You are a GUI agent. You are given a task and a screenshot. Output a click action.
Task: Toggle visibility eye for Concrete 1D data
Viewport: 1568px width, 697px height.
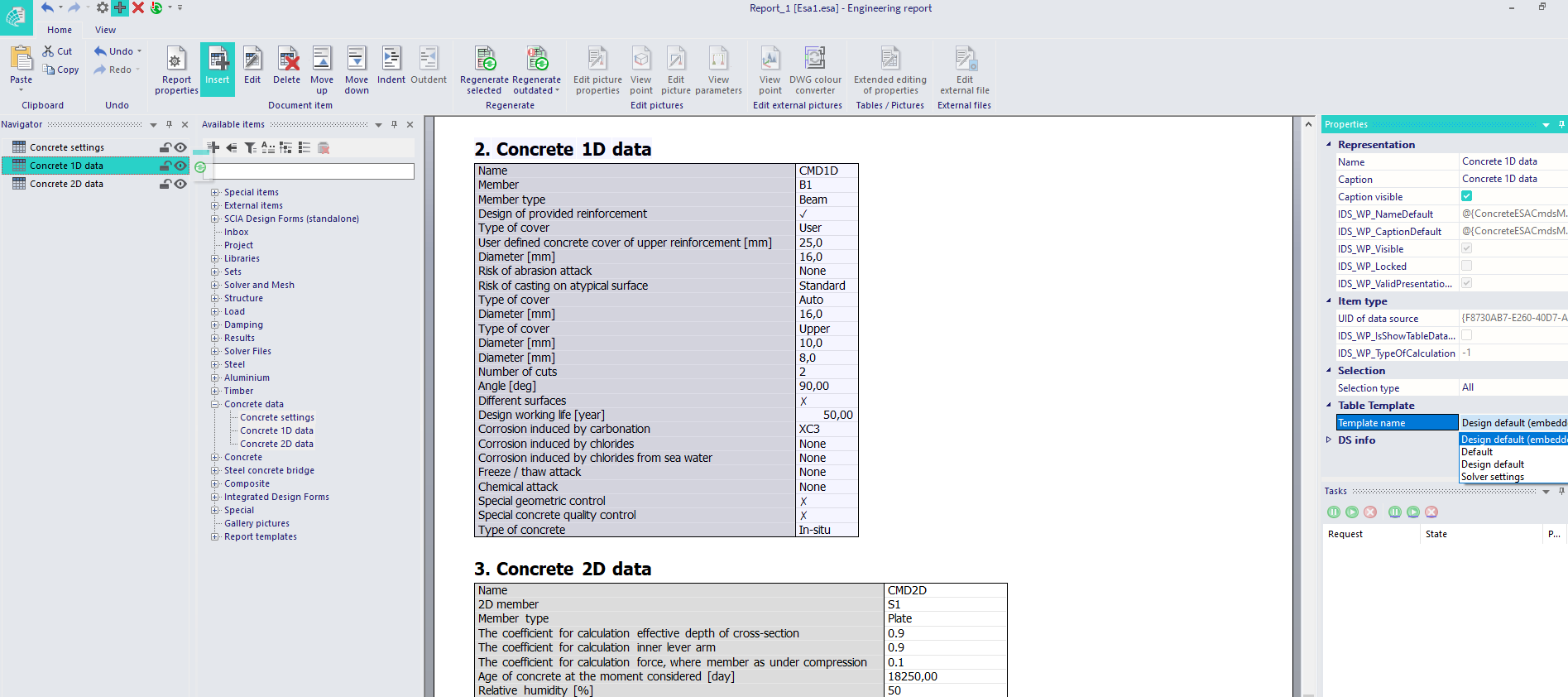click(x=180, y=166)
